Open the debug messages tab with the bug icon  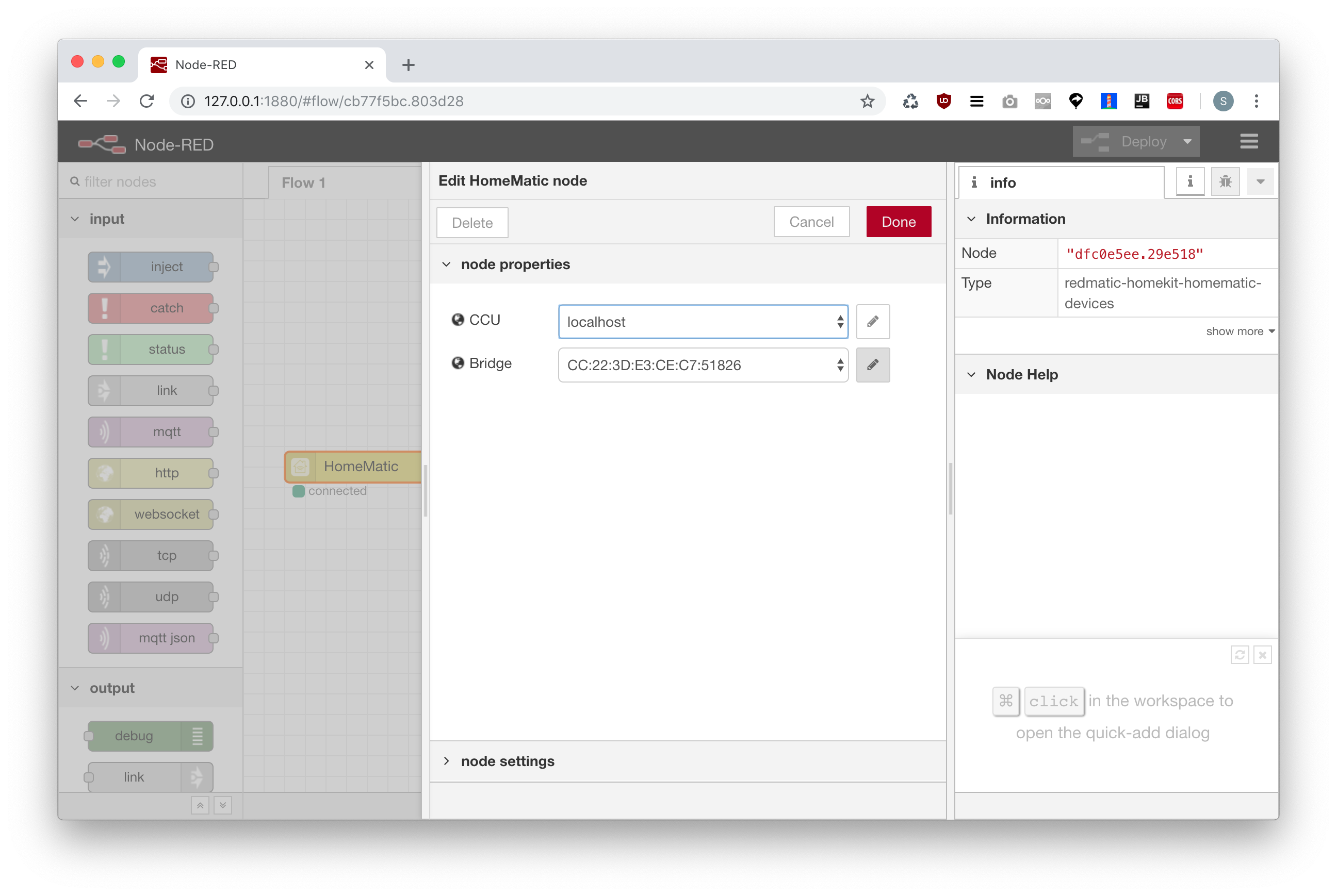tap(1225, 181)
